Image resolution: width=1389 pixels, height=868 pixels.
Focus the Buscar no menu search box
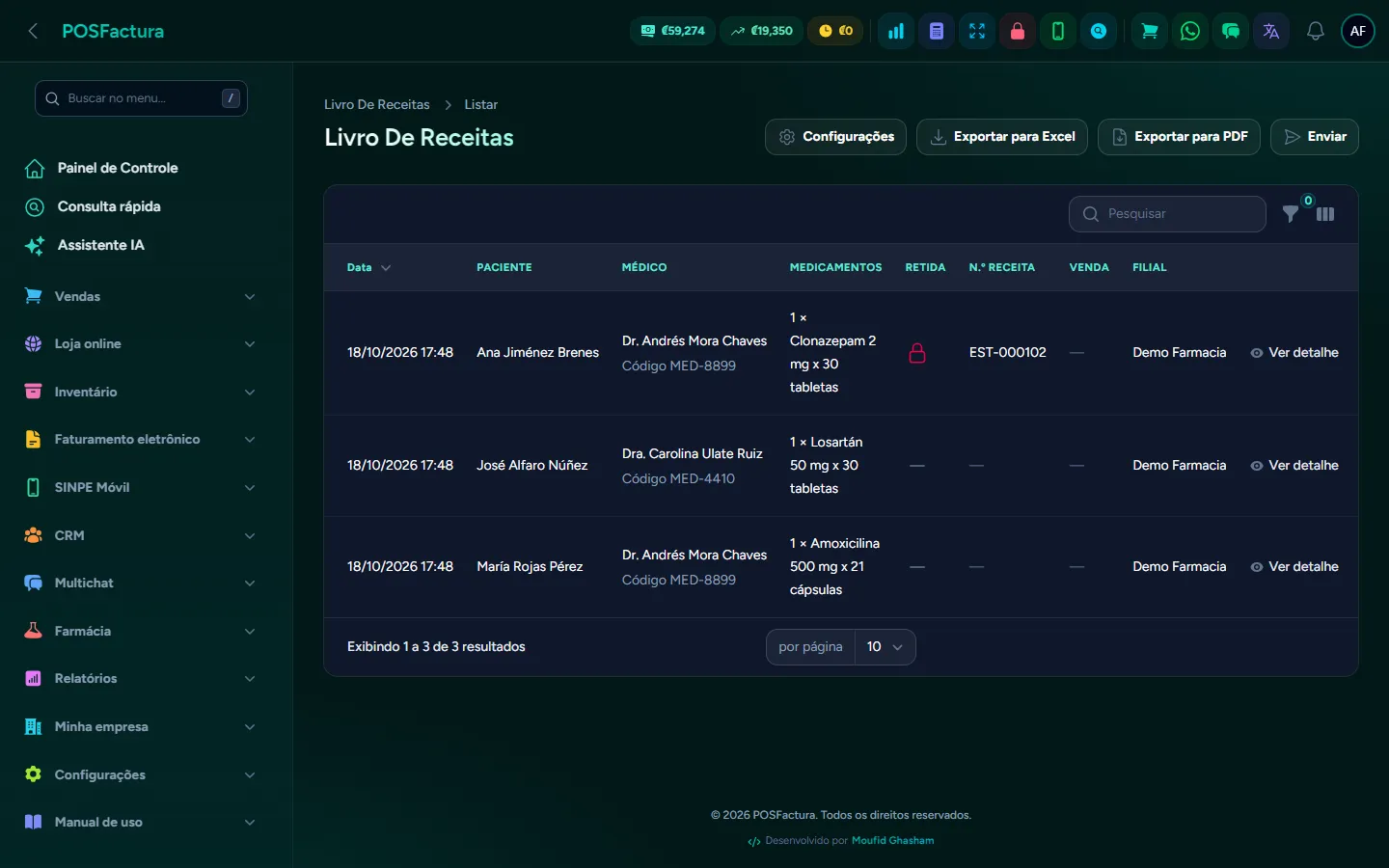(141, 98)
